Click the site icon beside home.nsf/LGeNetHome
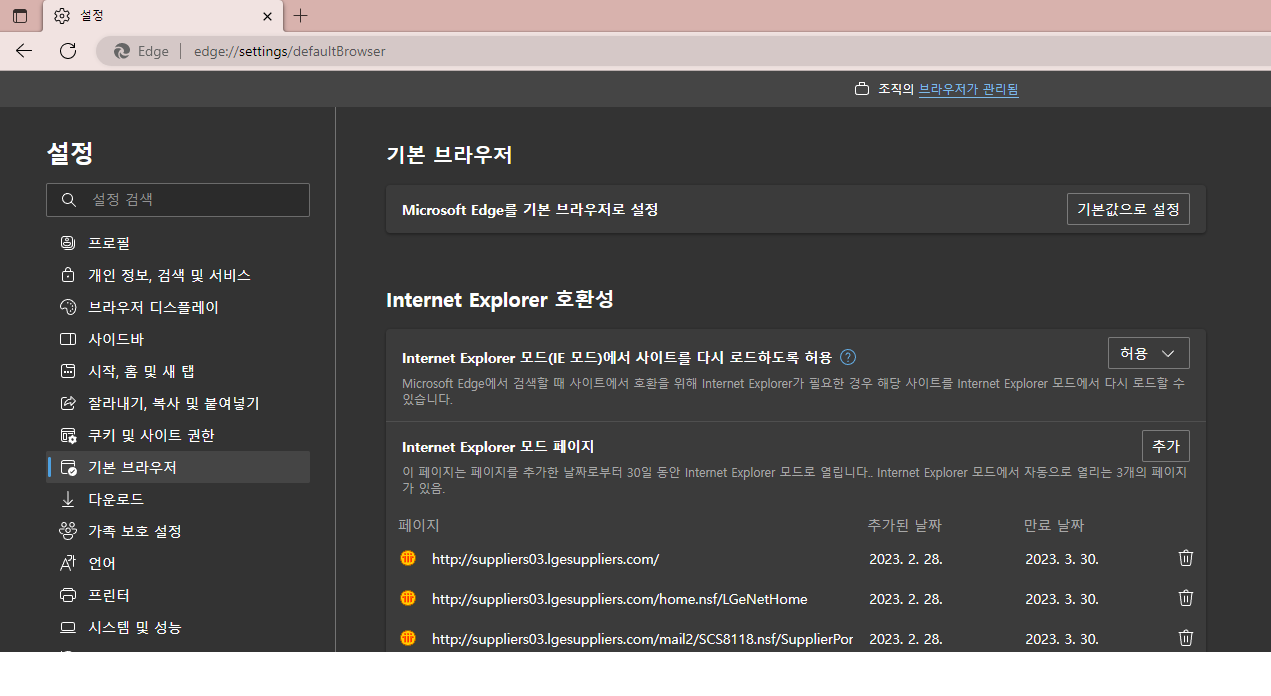The image size is (1271, 696). [x=408, y=598]
